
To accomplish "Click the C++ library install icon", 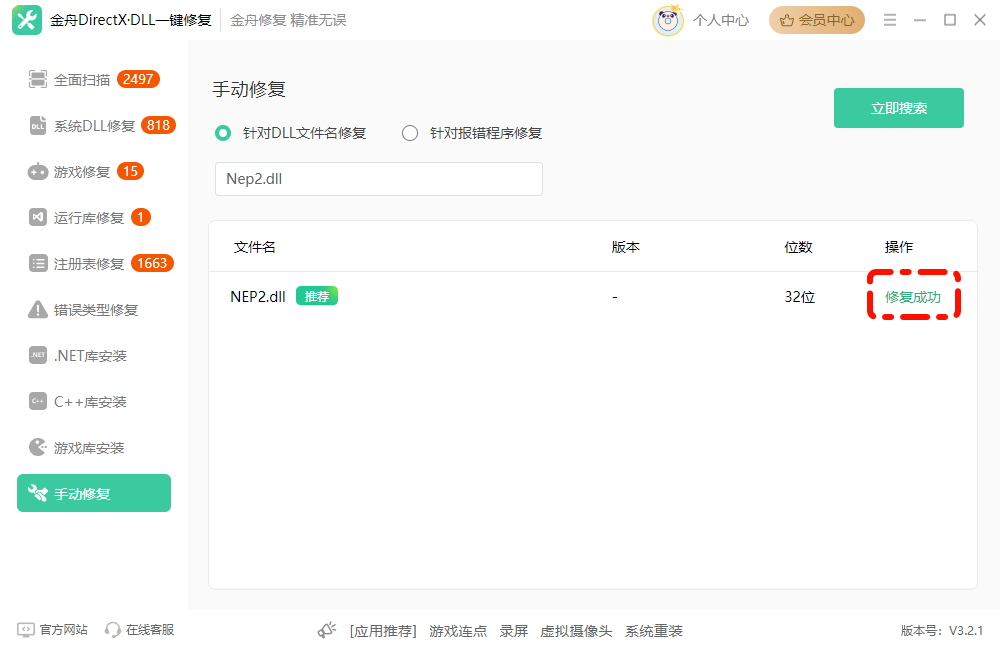I will coord(38,401).
